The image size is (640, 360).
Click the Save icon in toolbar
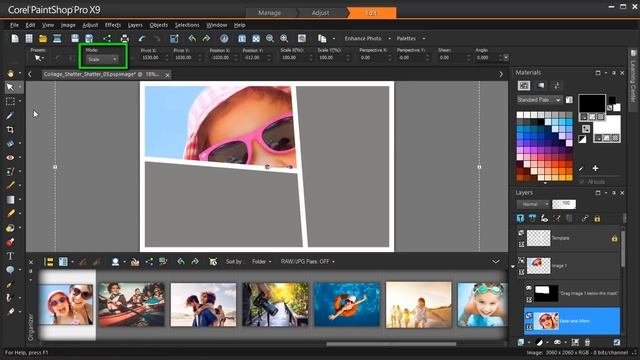[x=75, y=38]
